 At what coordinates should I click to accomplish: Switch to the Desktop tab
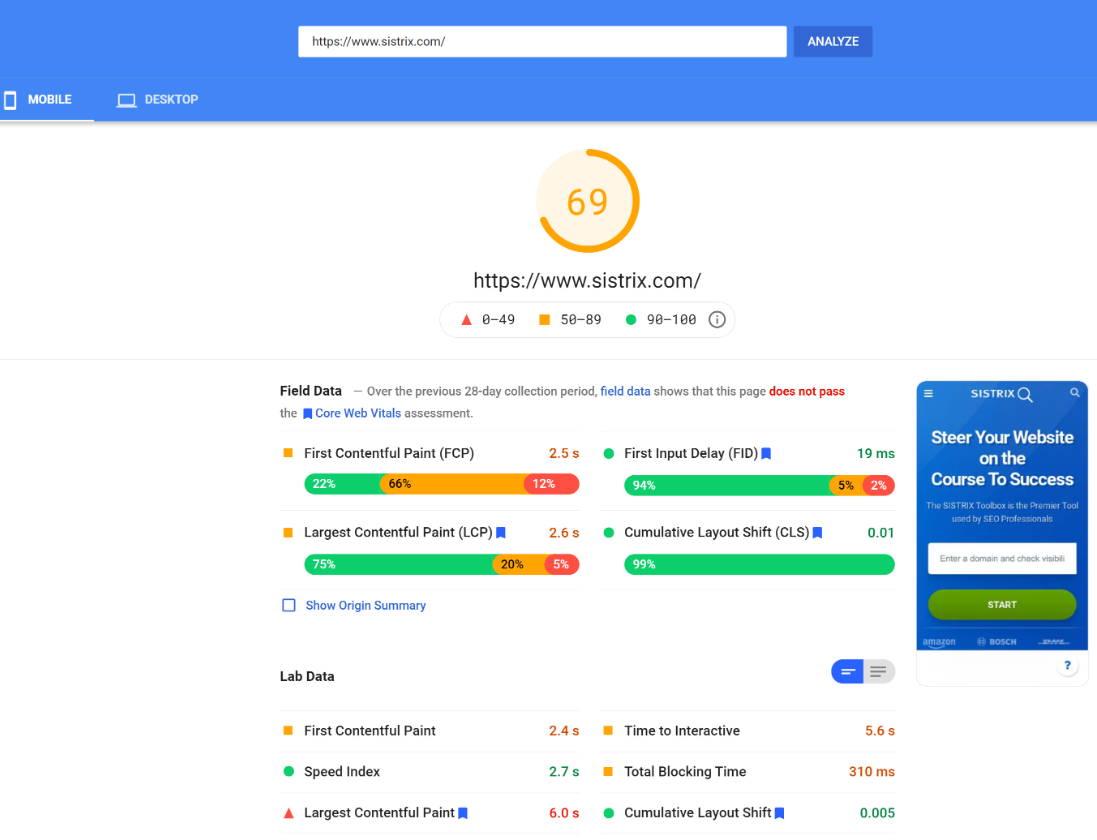click(x=157, y=100)
